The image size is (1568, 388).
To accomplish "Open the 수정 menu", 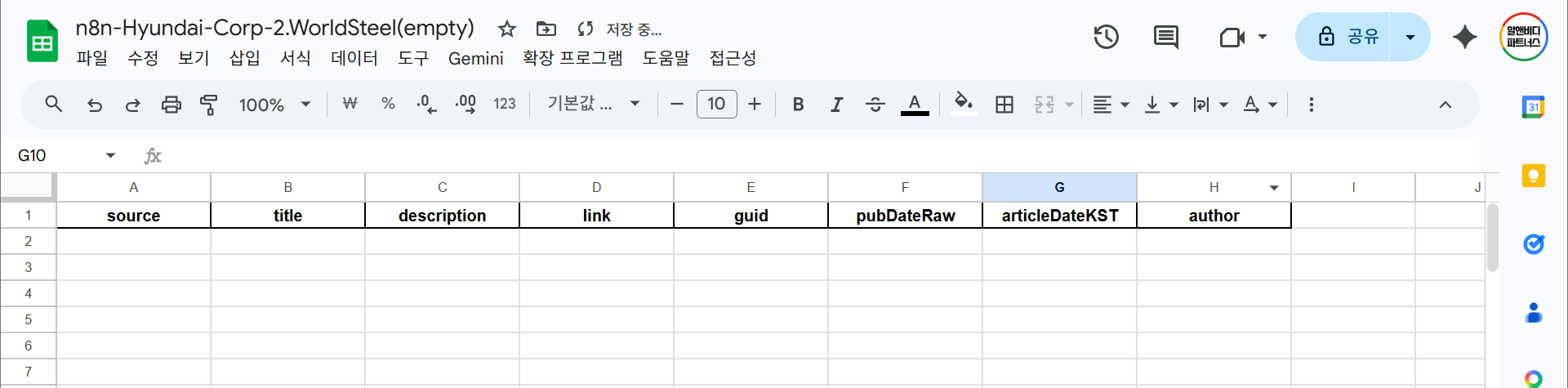I will (x=143, y=58).
